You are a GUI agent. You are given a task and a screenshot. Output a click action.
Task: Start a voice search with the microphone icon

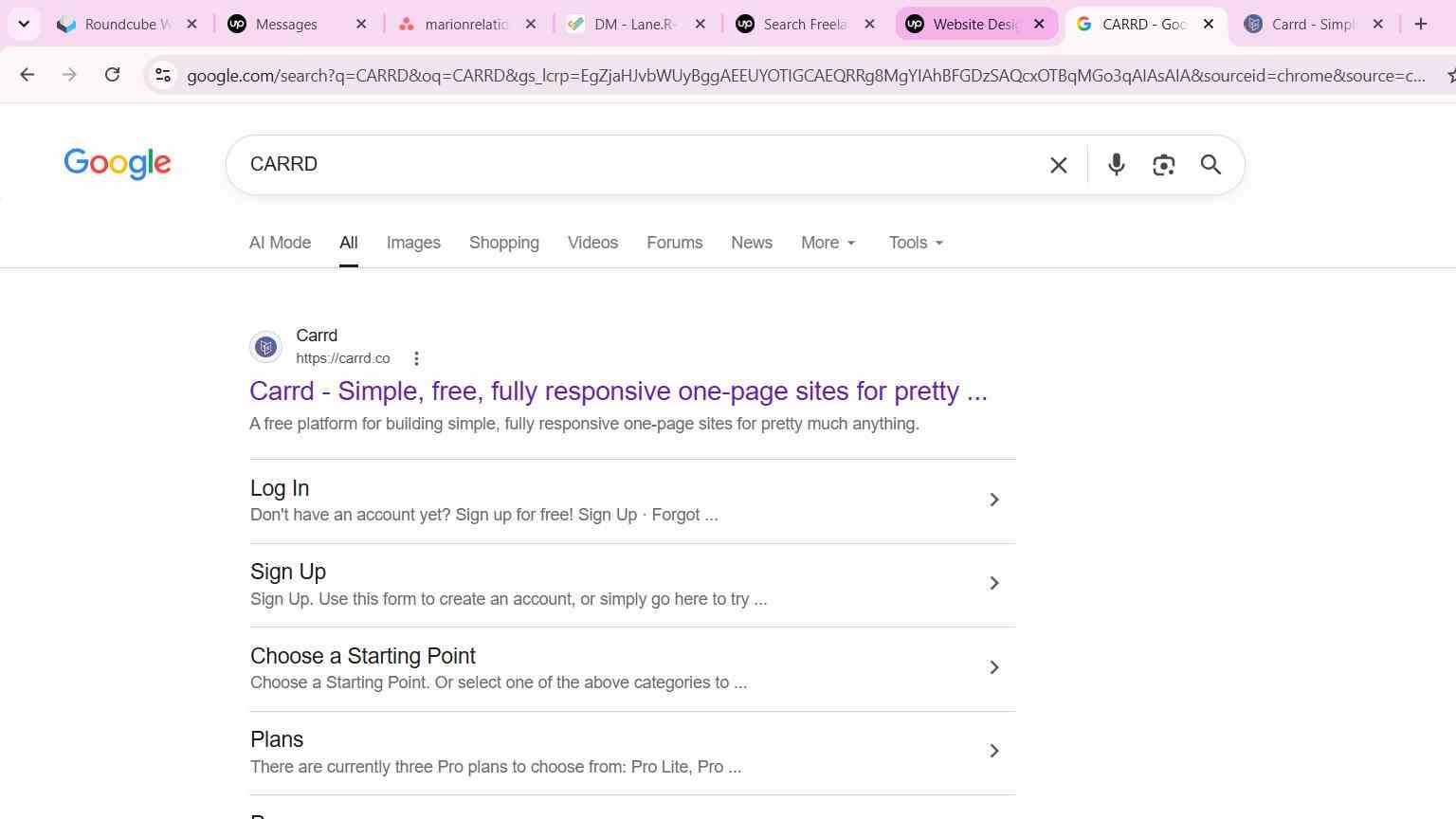1116,165
